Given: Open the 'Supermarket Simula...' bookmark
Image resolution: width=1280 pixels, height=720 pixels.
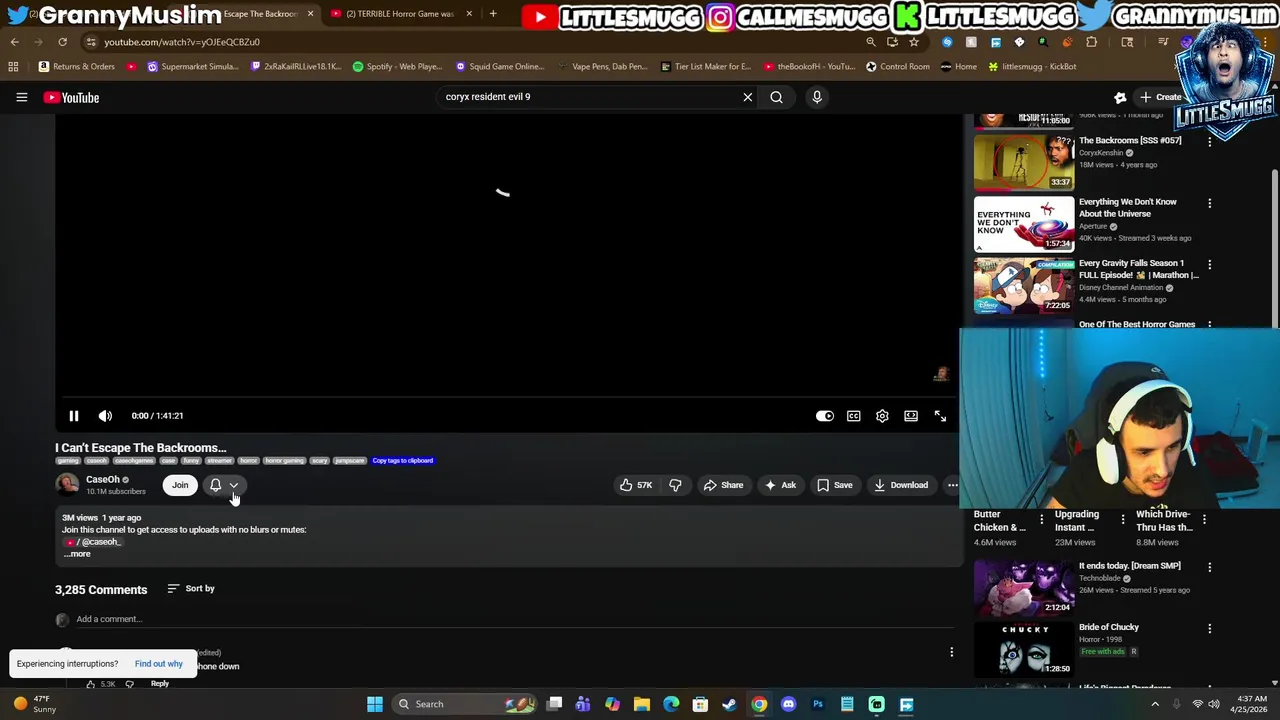Looking at the screenshot, I should pos(192,67).
